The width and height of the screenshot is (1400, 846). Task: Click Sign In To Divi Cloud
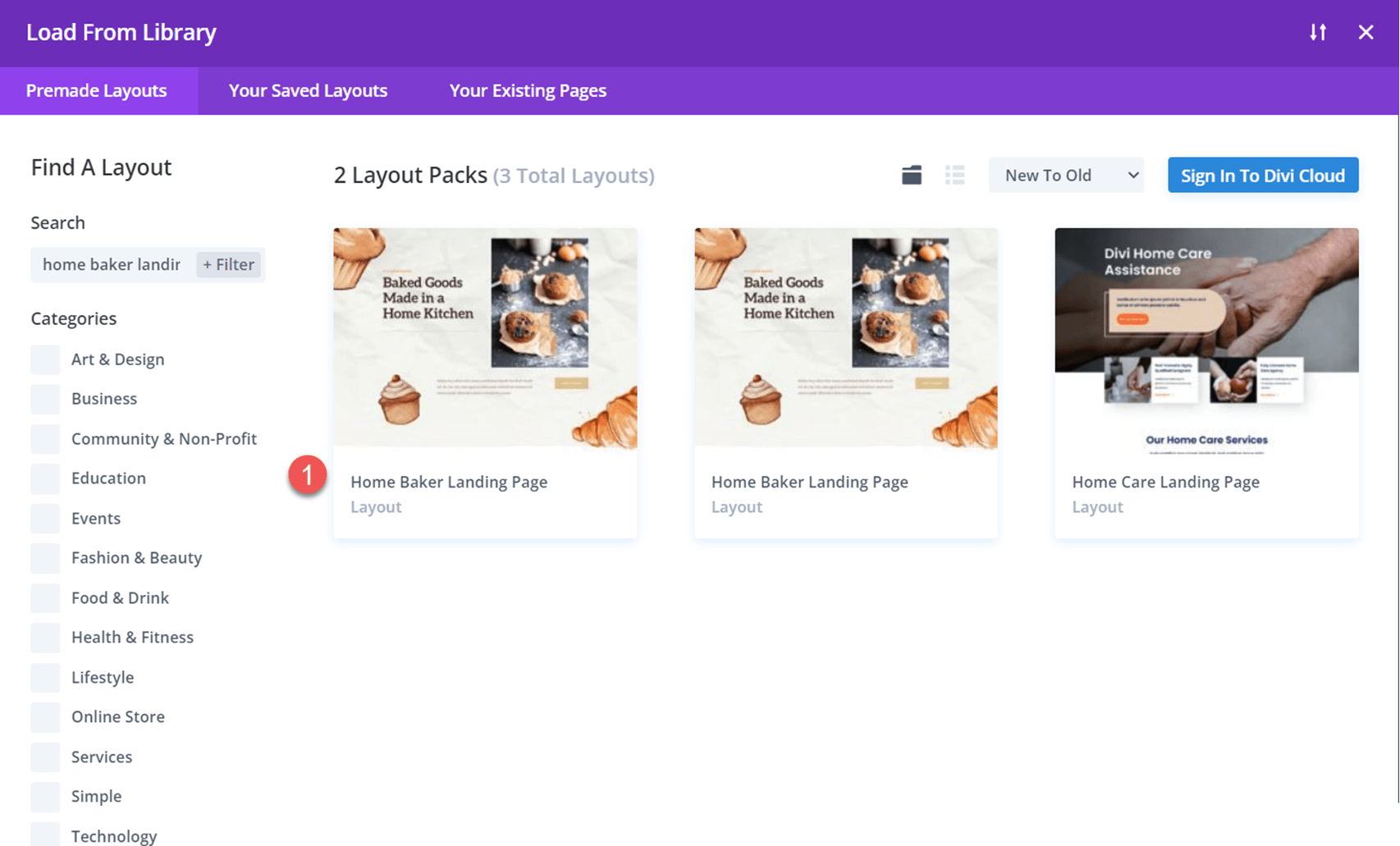click(x=1262, y=175)
